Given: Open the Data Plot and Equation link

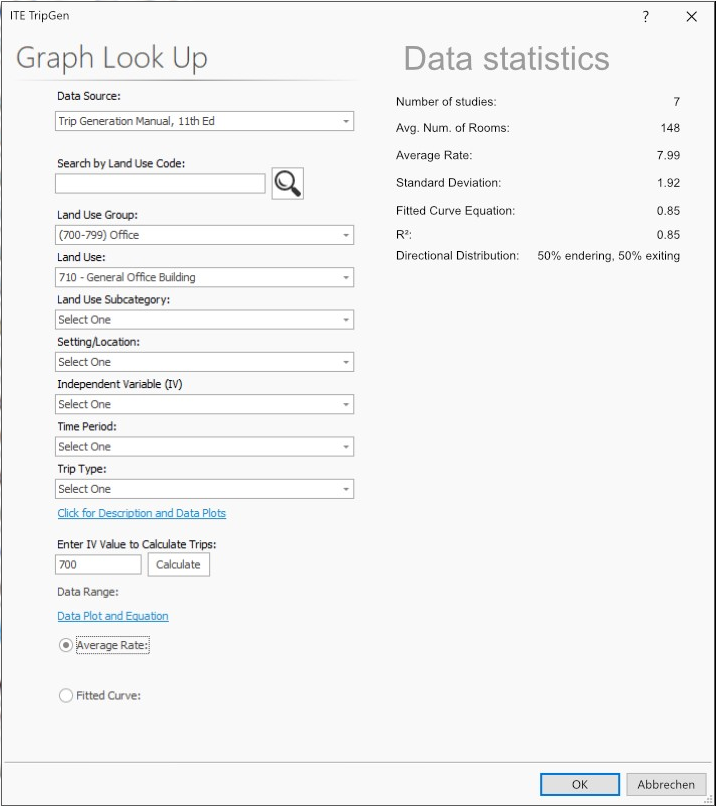Looking at the screenshot, I should [113, 616].
